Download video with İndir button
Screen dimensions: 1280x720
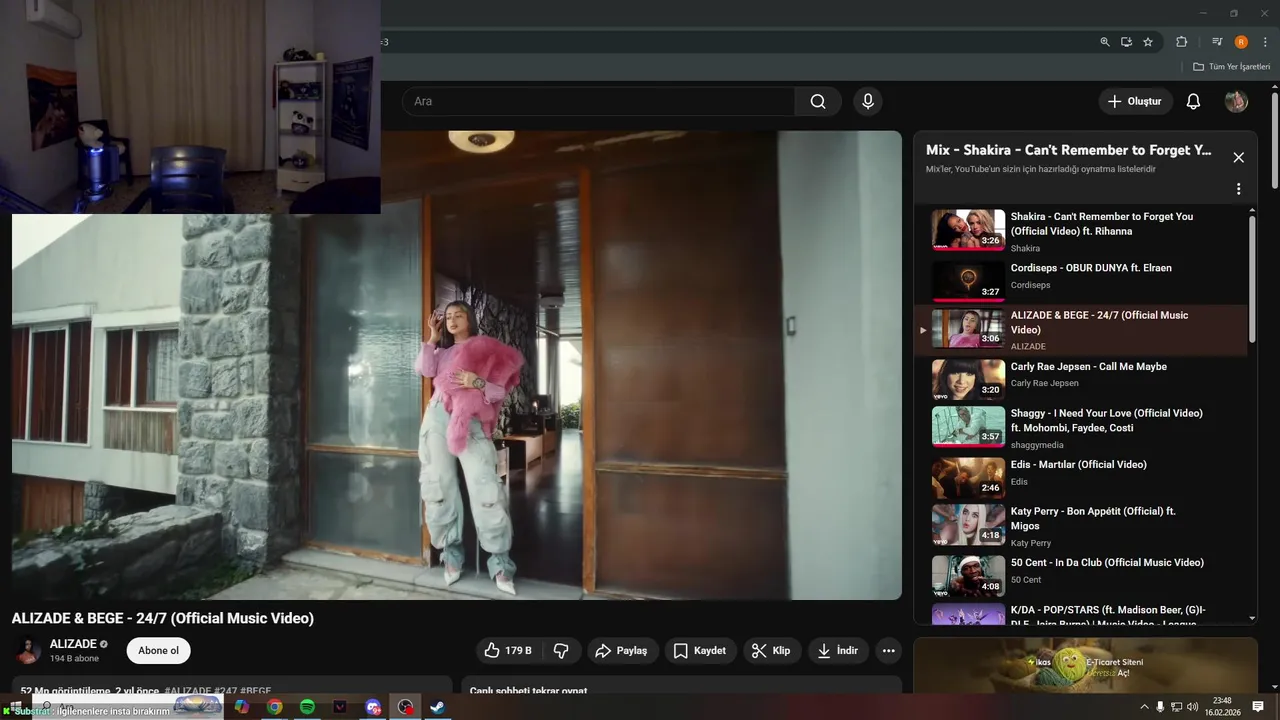pos(838,651)
